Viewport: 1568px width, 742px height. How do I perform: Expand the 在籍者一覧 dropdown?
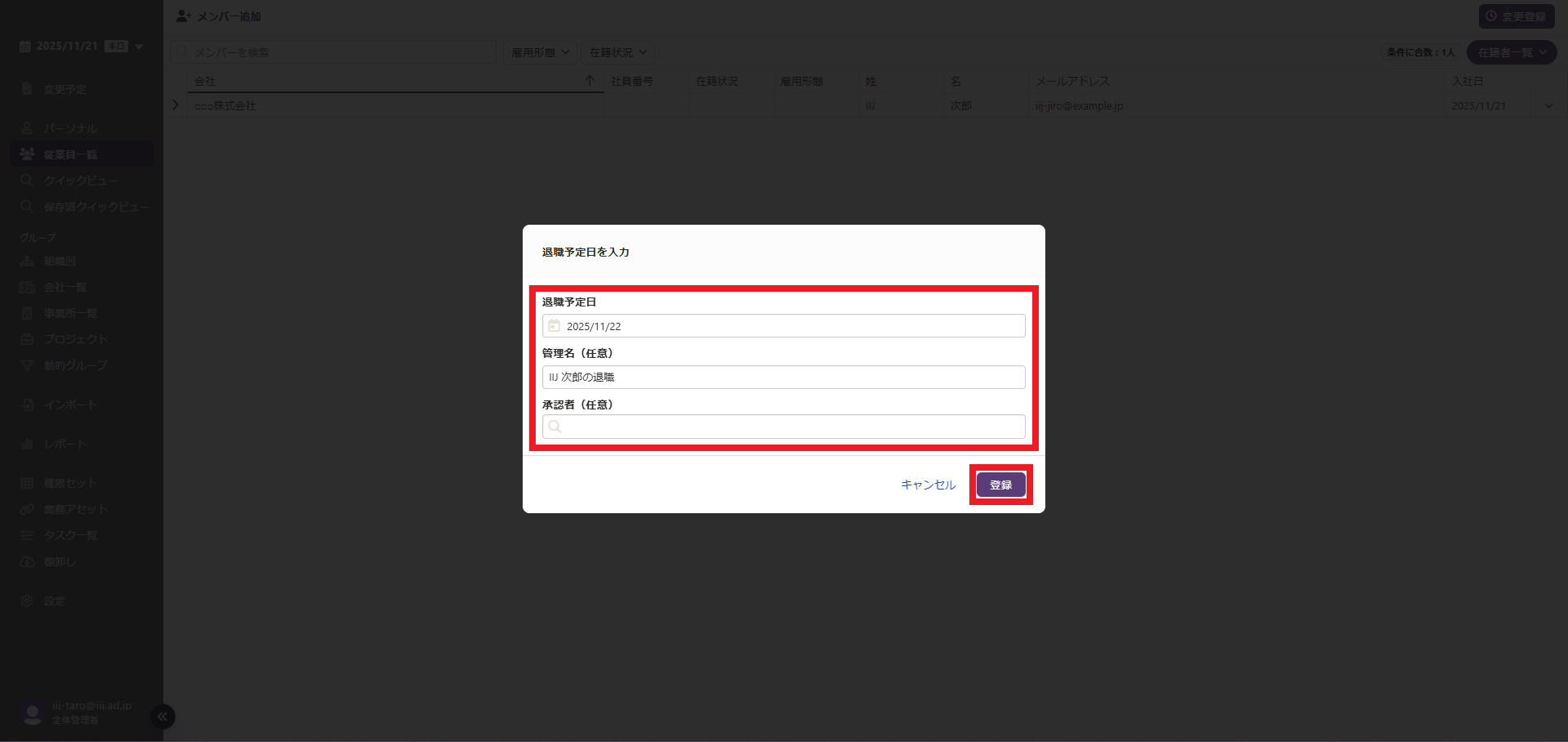(x=1512, y=52)
